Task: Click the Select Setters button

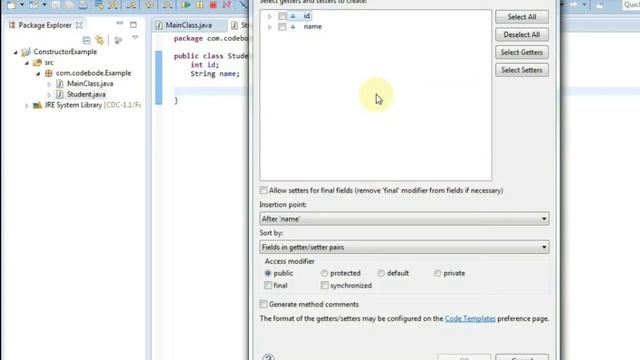Action: 522,70
